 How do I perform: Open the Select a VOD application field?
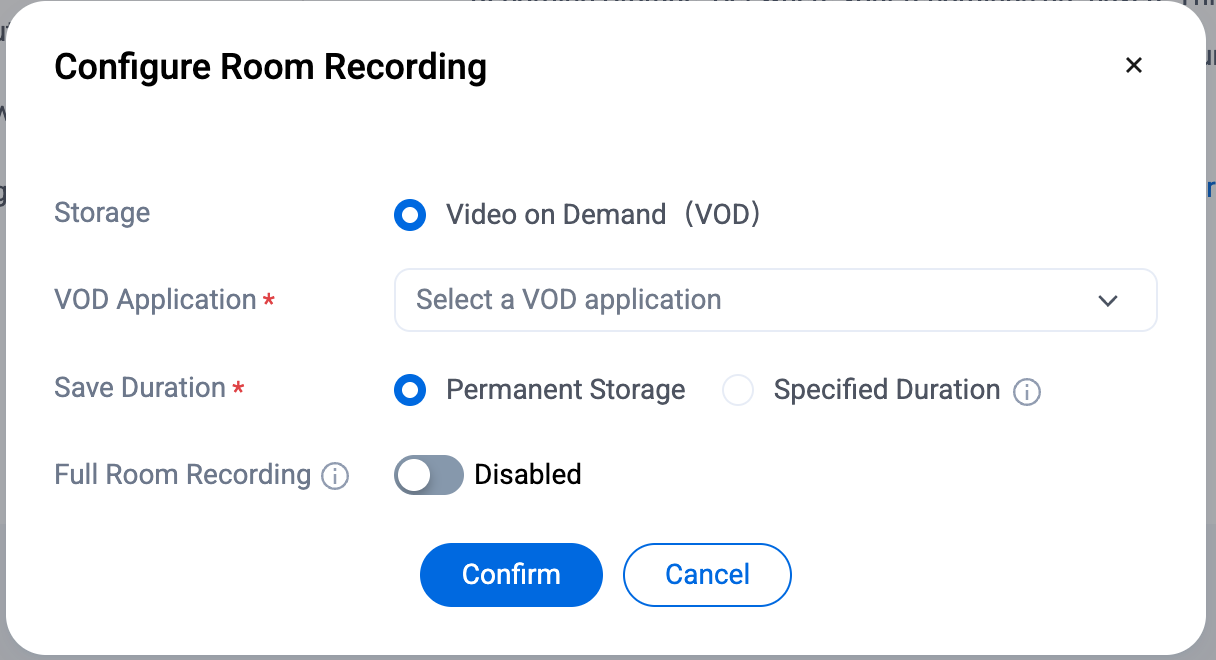point(740,300)
